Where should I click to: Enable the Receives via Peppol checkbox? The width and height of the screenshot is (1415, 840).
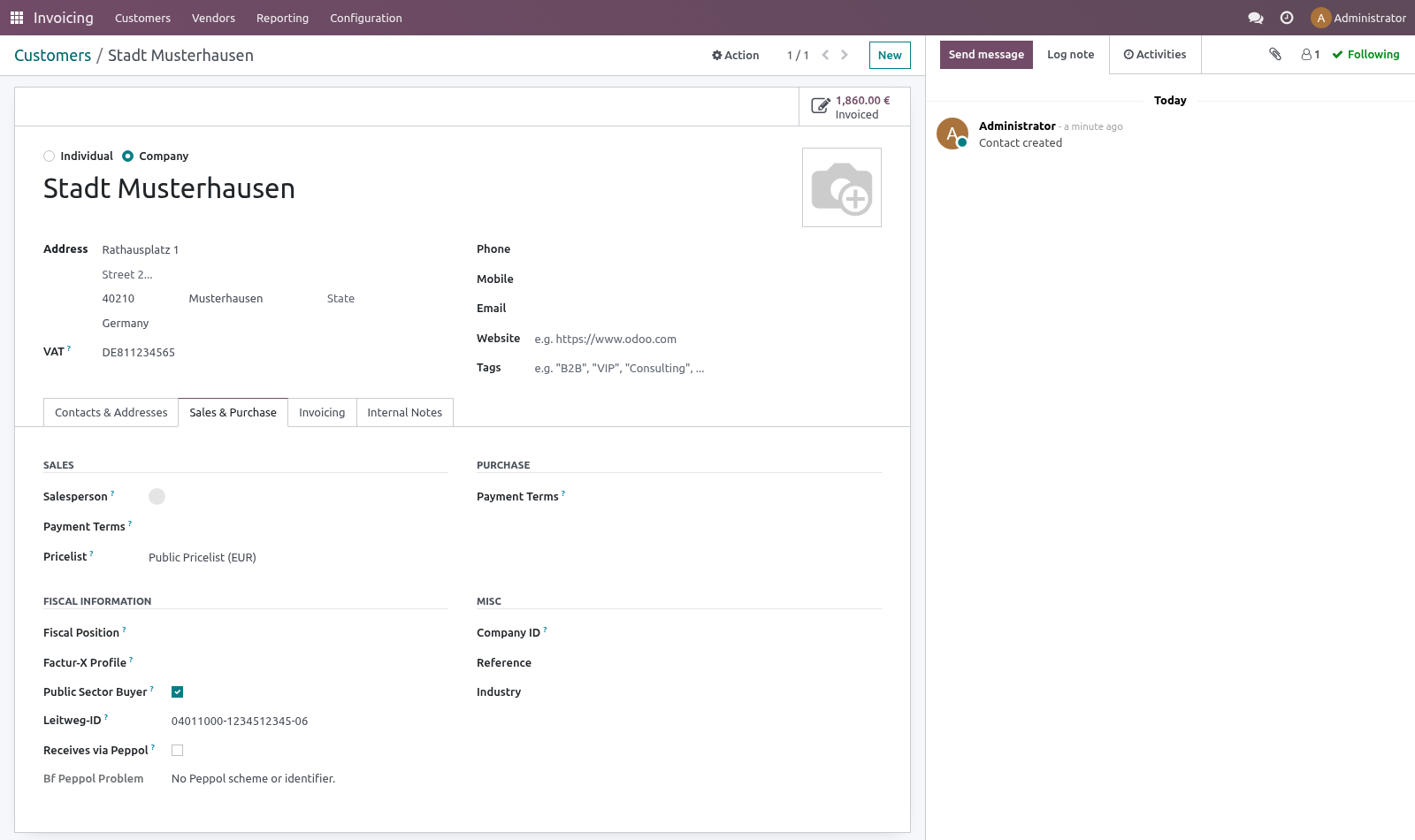(178, 751)
